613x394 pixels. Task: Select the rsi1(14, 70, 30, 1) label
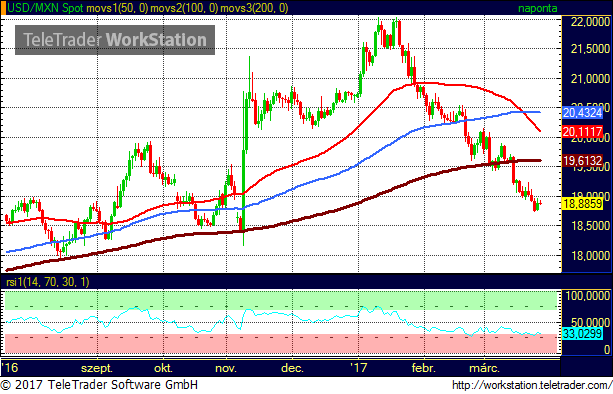pos(48,282)
